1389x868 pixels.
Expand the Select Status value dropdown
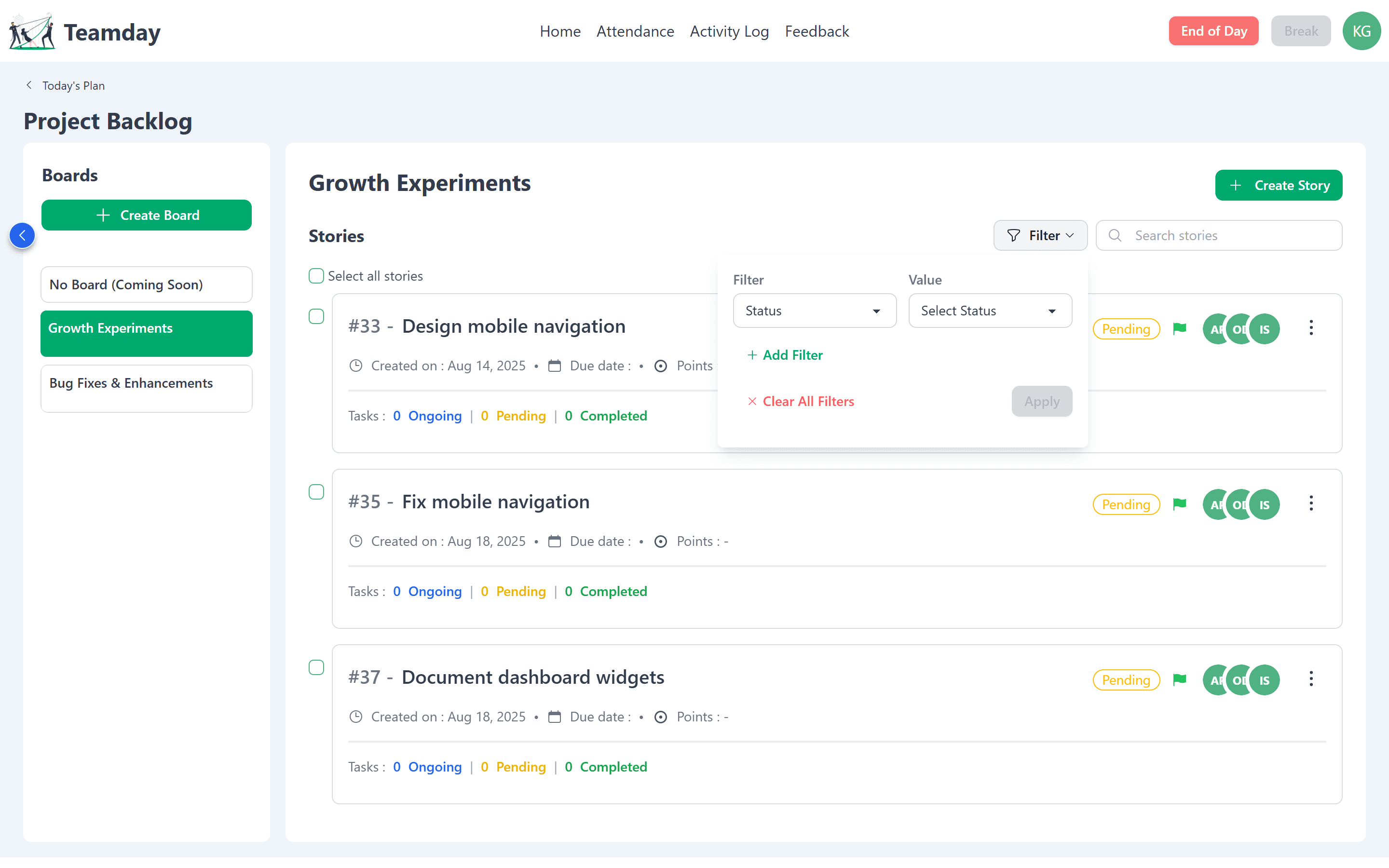tap(990, 311)
